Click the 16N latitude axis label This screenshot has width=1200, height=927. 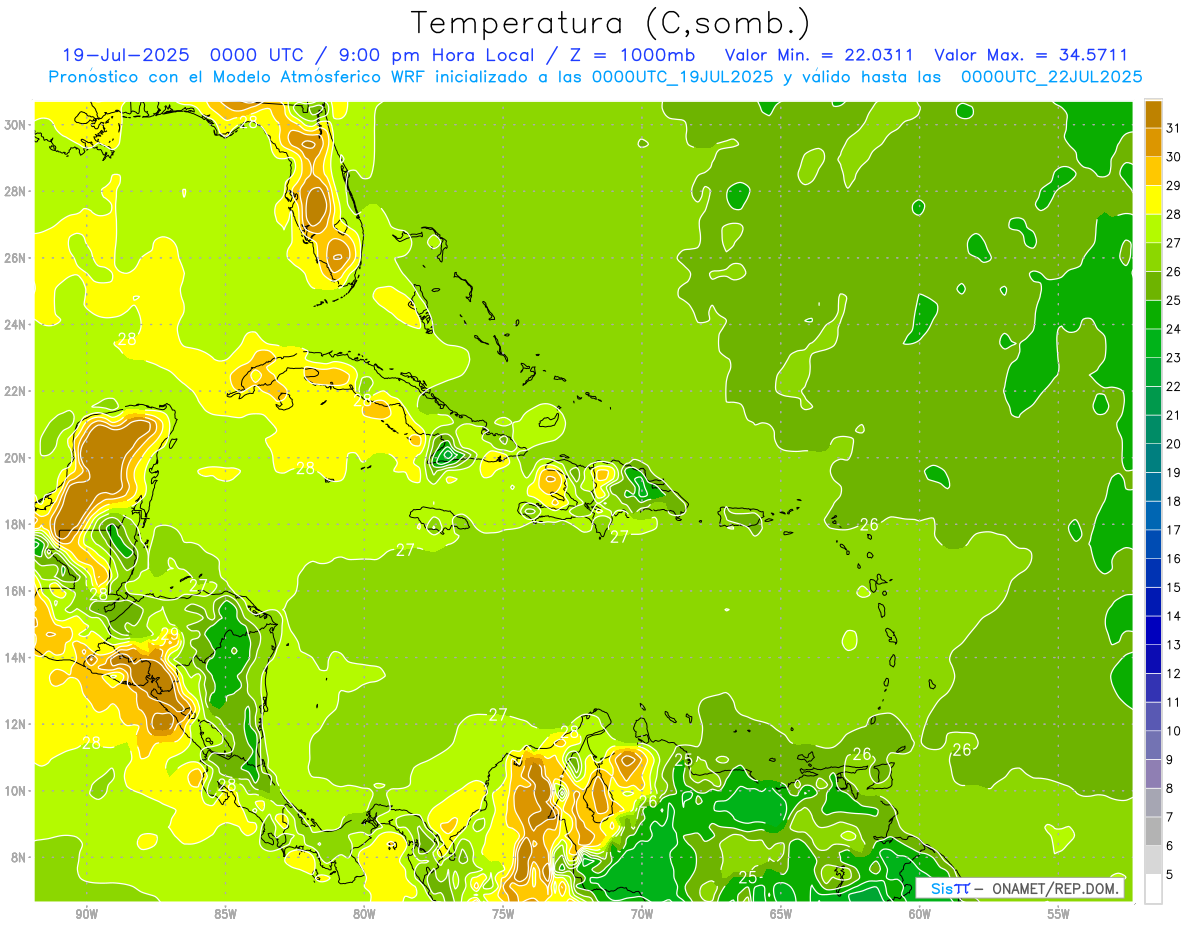(x=17, y=591)
